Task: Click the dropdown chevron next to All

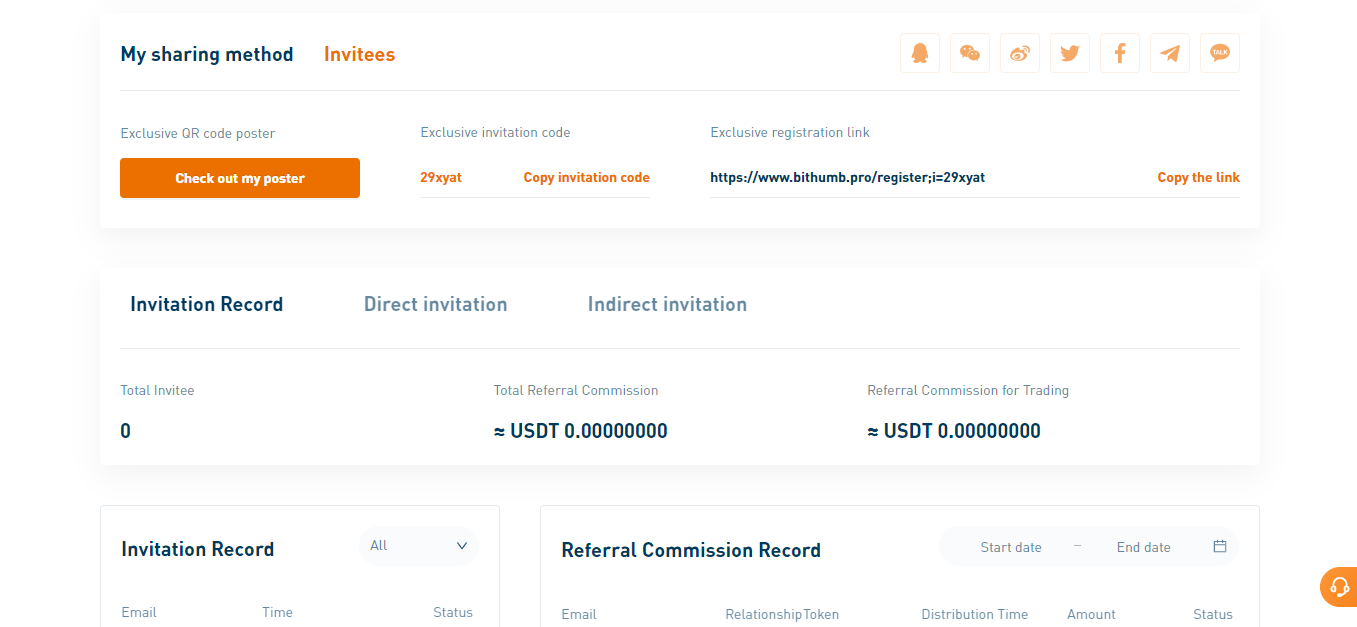Action: click(462, 546)
